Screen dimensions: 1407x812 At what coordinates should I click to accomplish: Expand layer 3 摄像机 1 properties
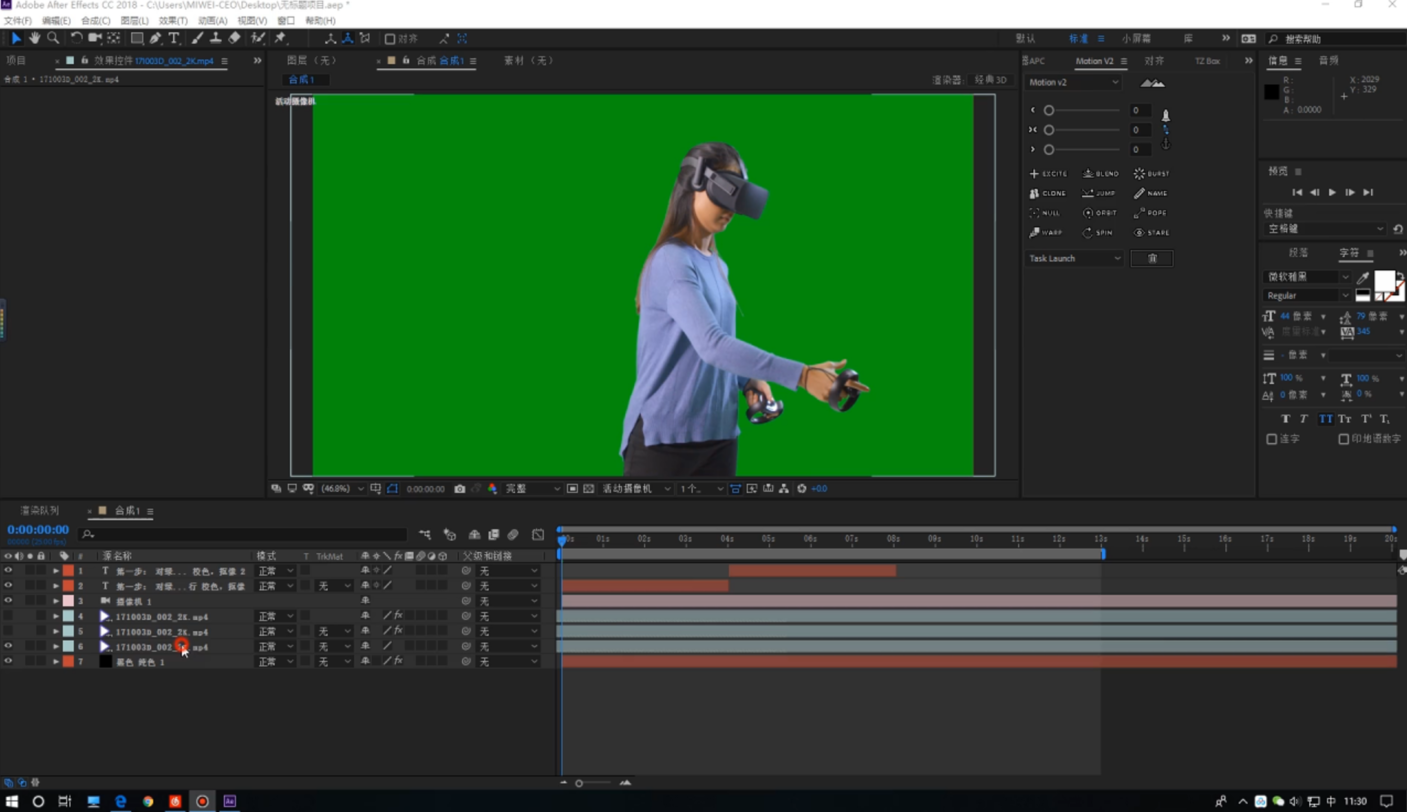(x=56, y=601)
